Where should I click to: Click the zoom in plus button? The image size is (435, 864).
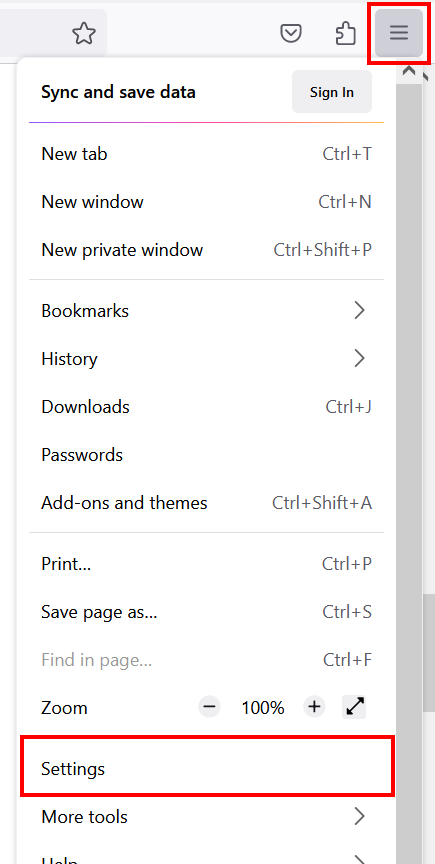[x=314, y=707]
